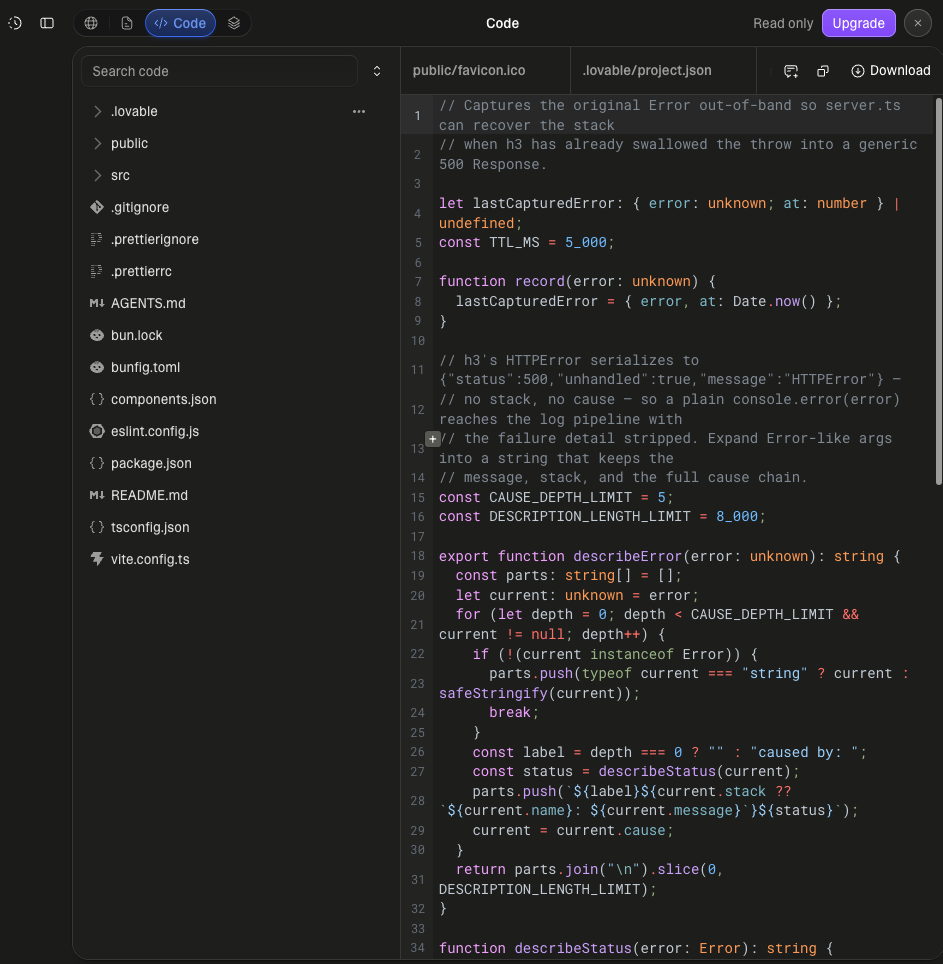Click 'function record' on line 7
This screenshot has width=943, height=964.
[502, 282]
